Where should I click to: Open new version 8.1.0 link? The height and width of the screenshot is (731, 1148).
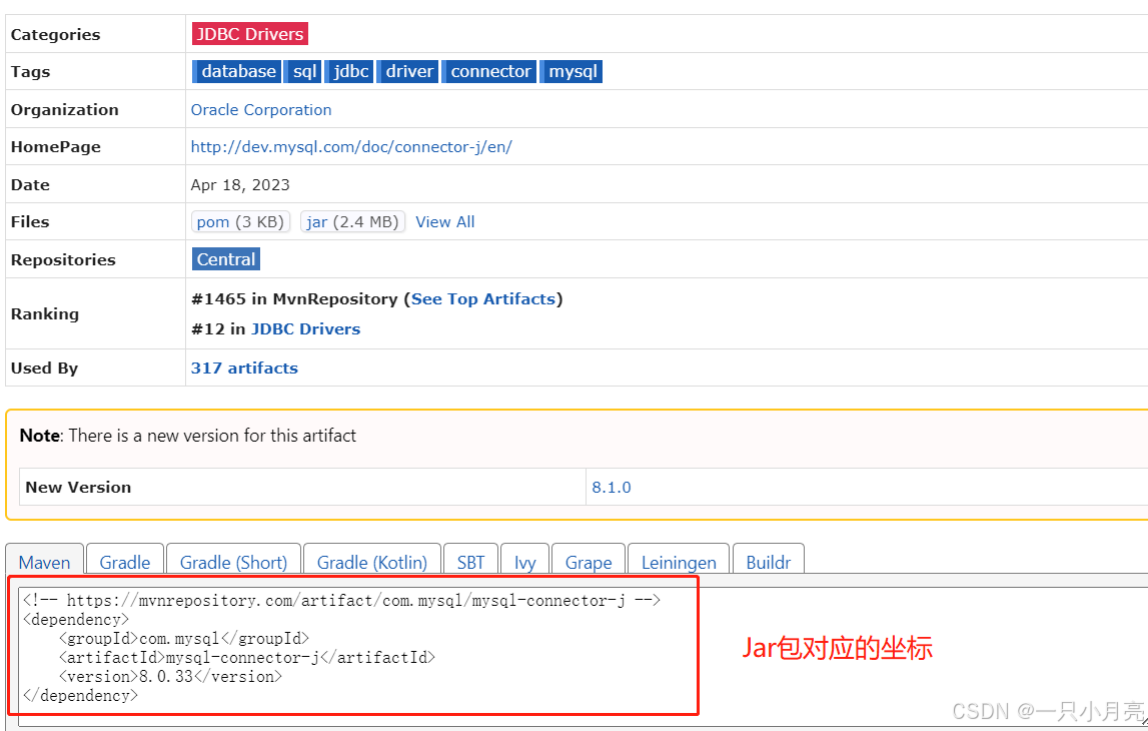[611, 487]
